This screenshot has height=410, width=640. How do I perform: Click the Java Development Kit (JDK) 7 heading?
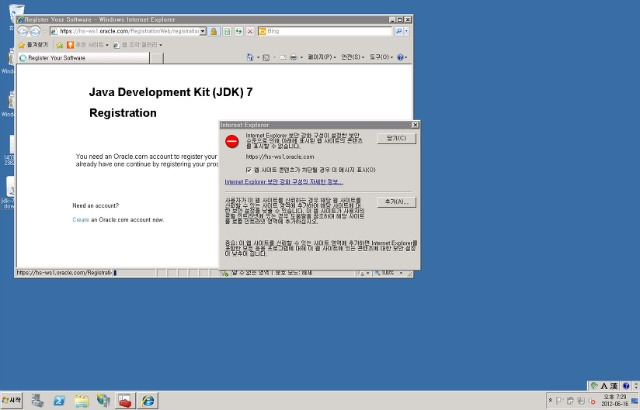[171, 93]
